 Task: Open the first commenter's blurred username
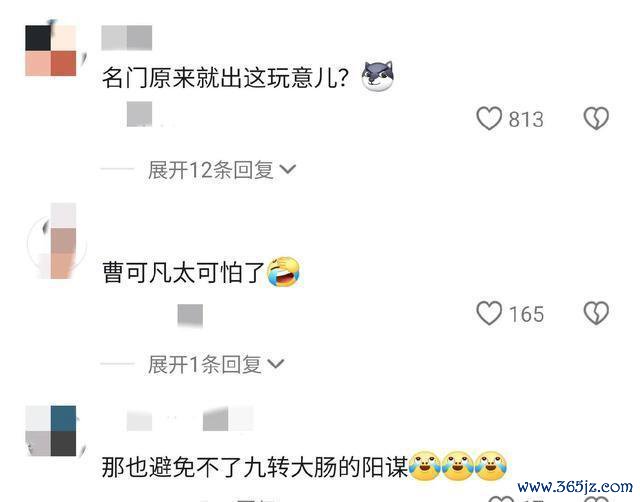tap(127, 38)
